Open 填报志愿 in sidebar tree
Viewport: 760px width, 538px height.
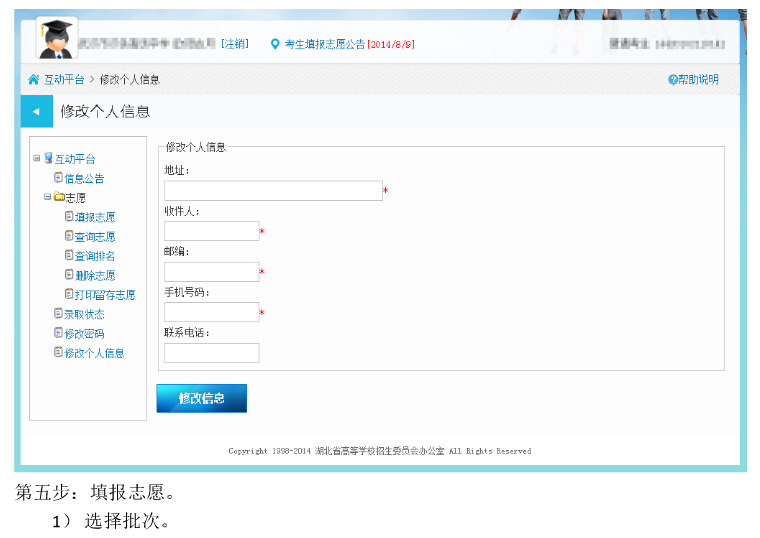[x=94, y=217]
